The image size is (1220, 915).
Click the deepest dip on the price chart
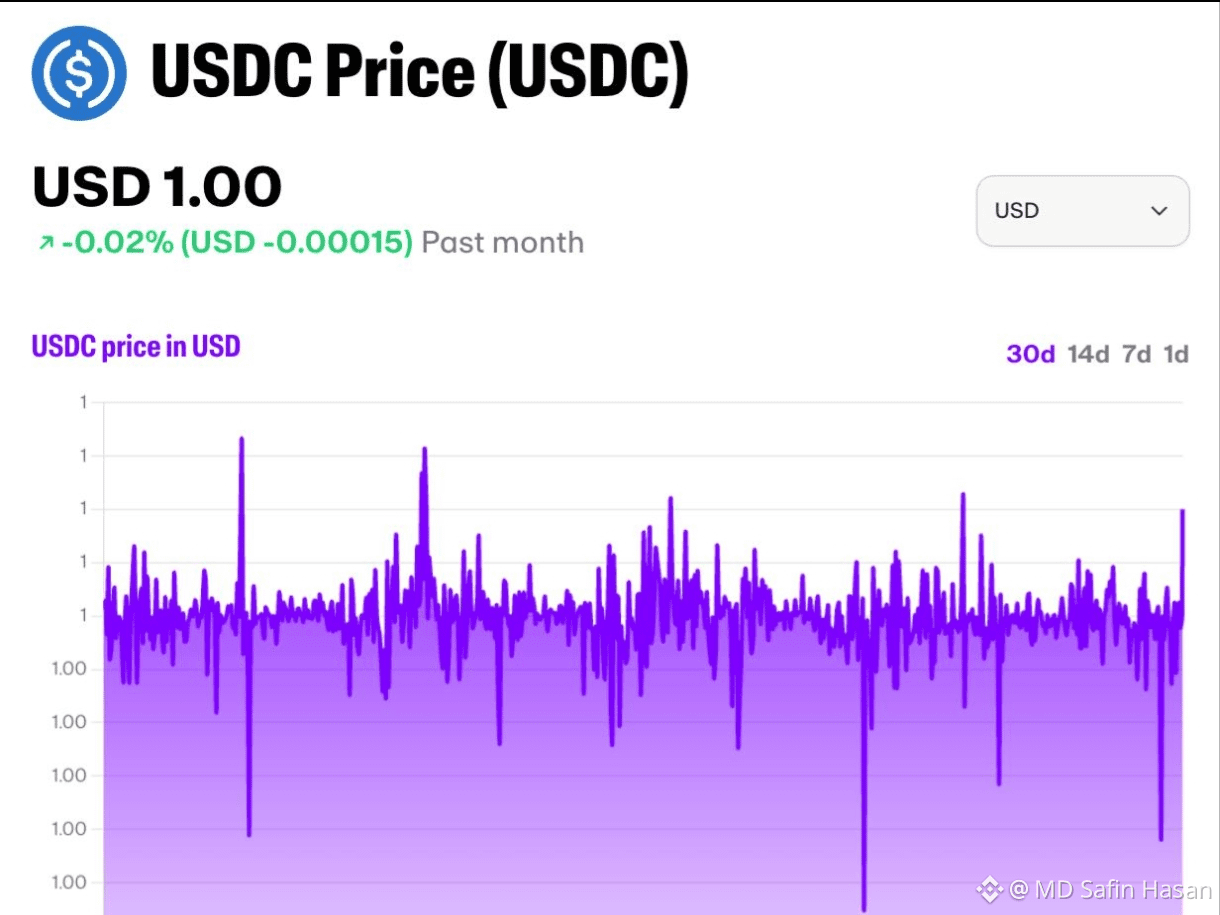tap(864, 907)
